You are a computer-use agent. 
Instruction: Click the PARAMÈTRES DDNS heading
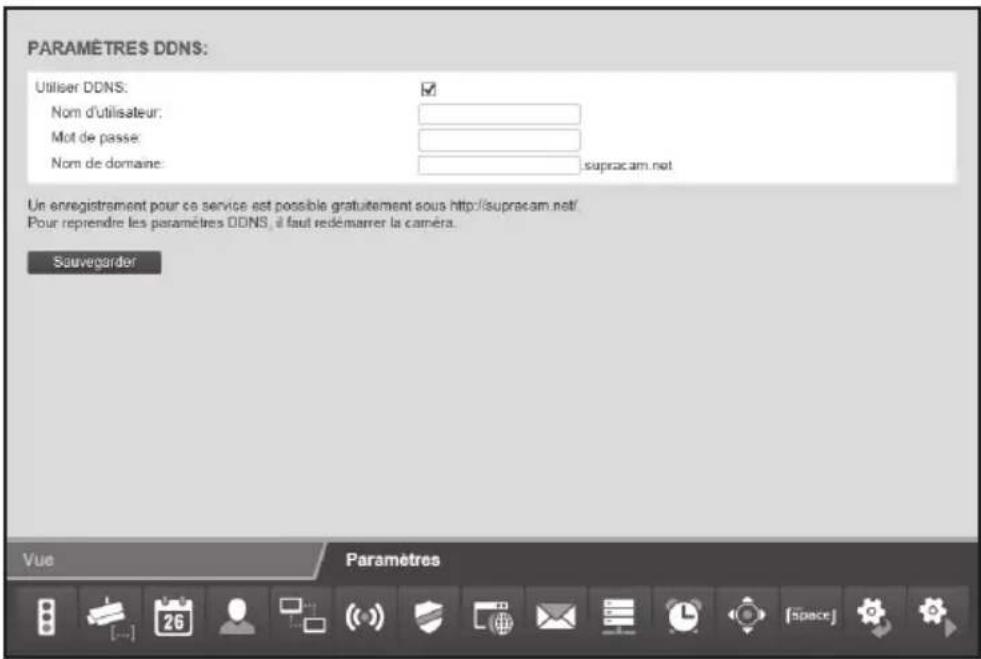tap(118, 48)
